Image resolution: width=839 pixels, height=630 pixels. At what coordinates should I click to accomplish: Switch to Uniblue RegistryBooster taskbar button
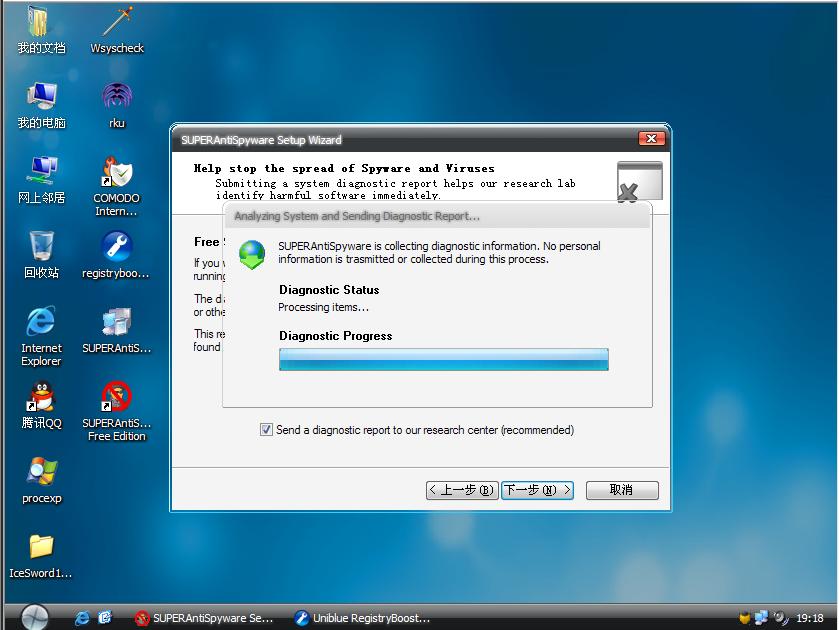363,618
